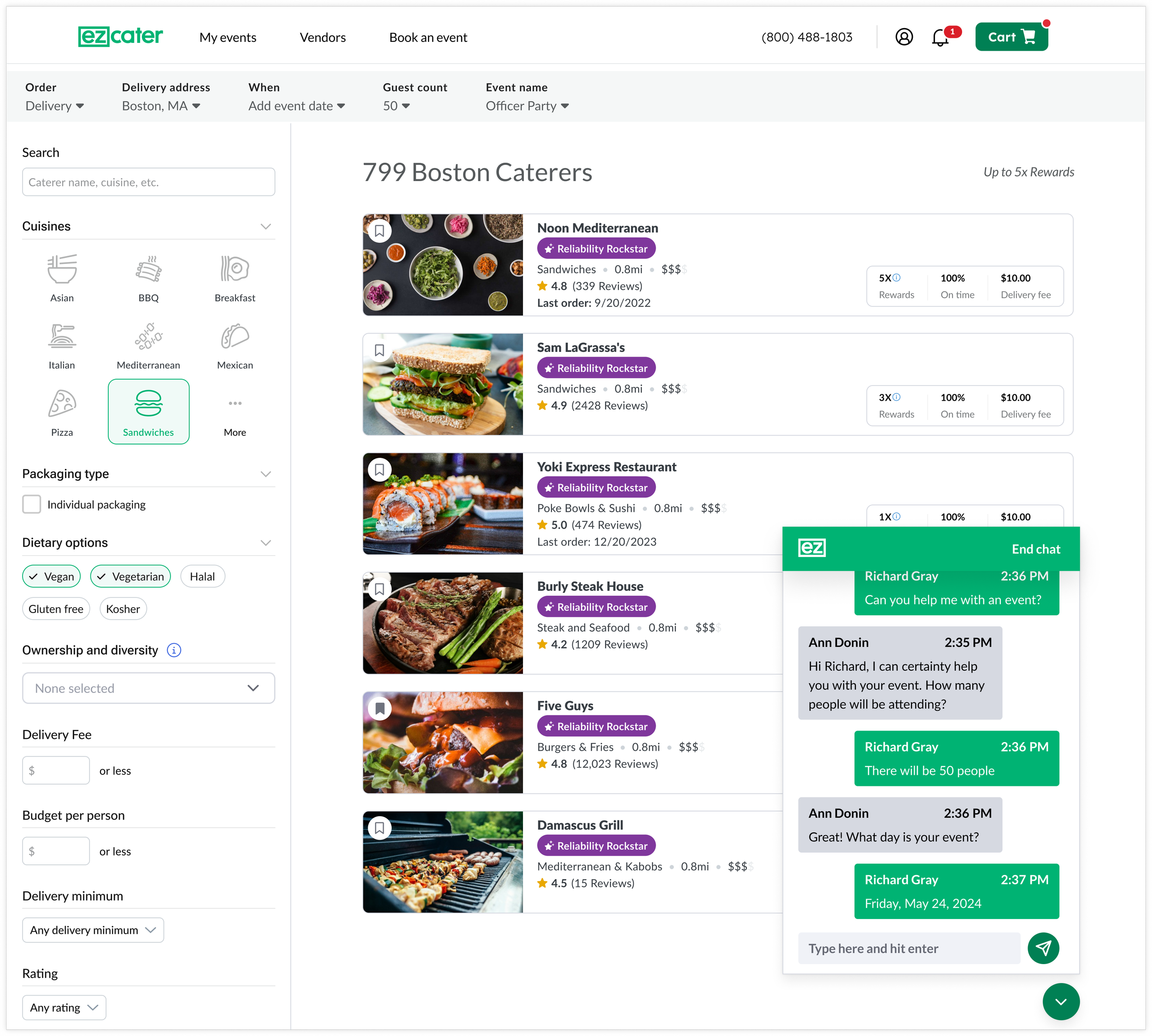Open the notifications bell icon
Image resolution: width=1152 pixels, height=1036 pixels.
click(941, 38)
